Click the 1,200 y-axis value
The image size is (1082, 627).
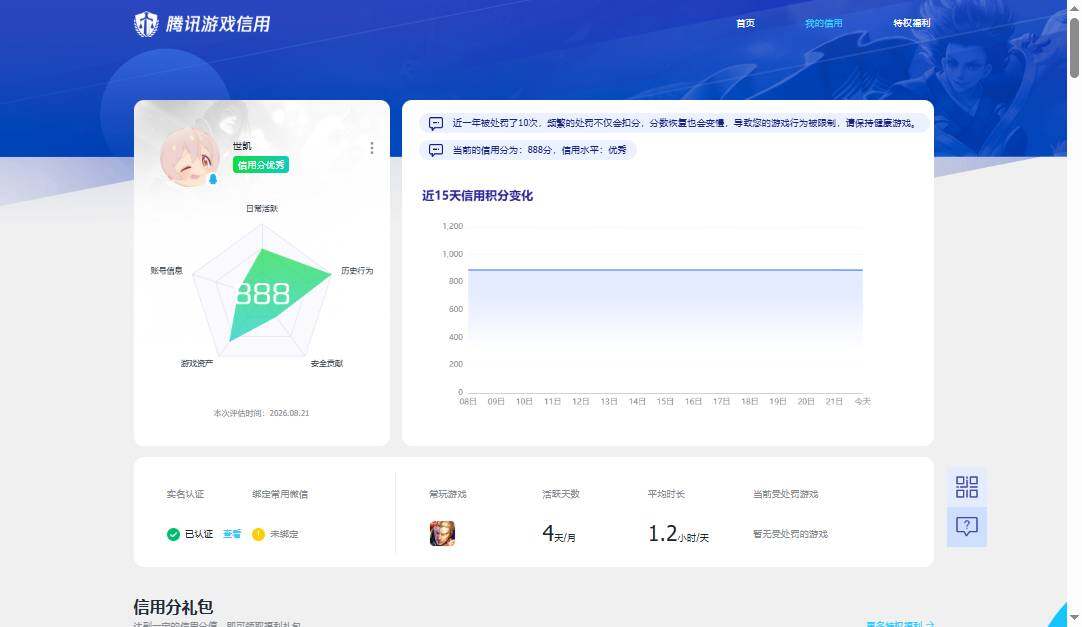[453, 226]
